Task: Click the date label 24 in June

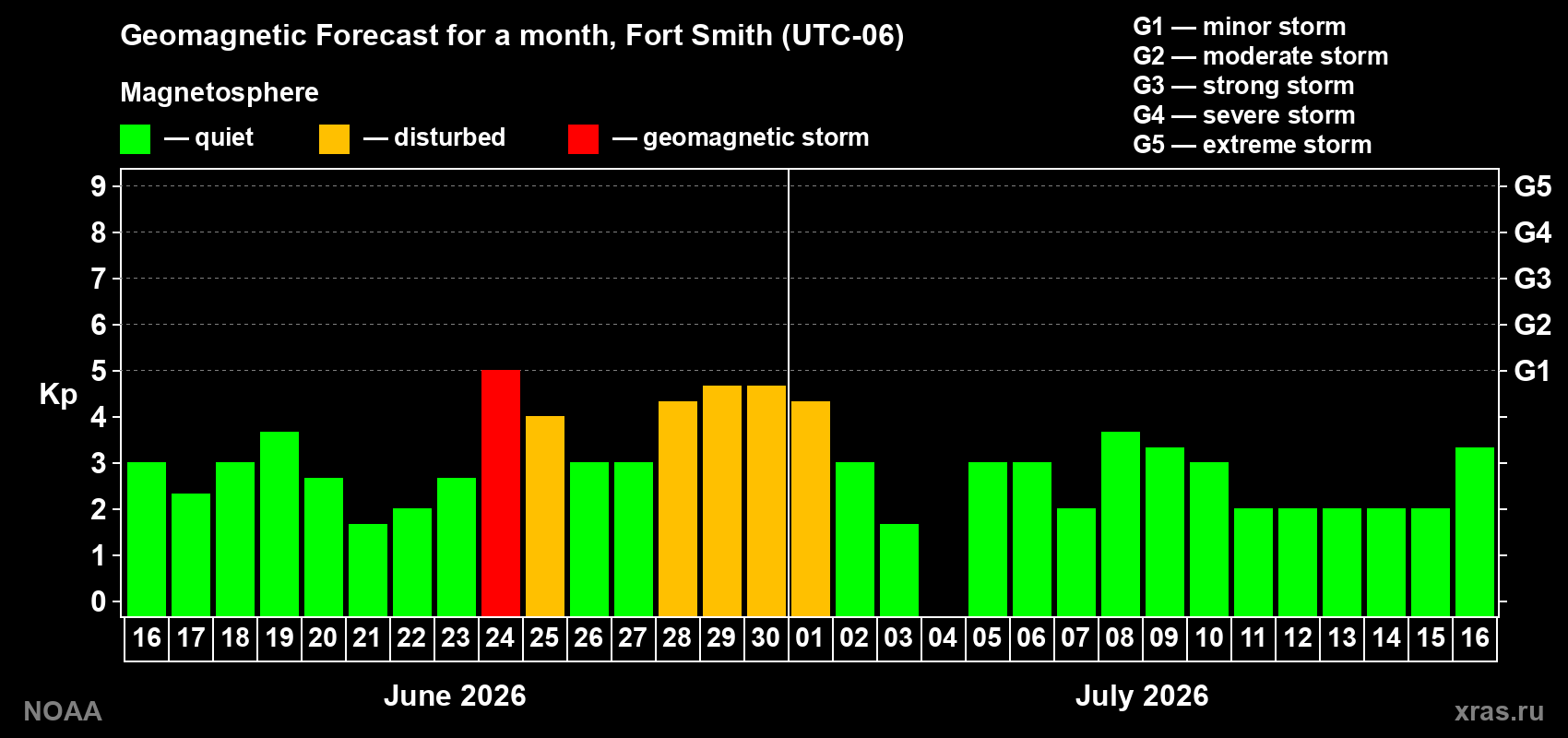Action: (x=500, y=637)
